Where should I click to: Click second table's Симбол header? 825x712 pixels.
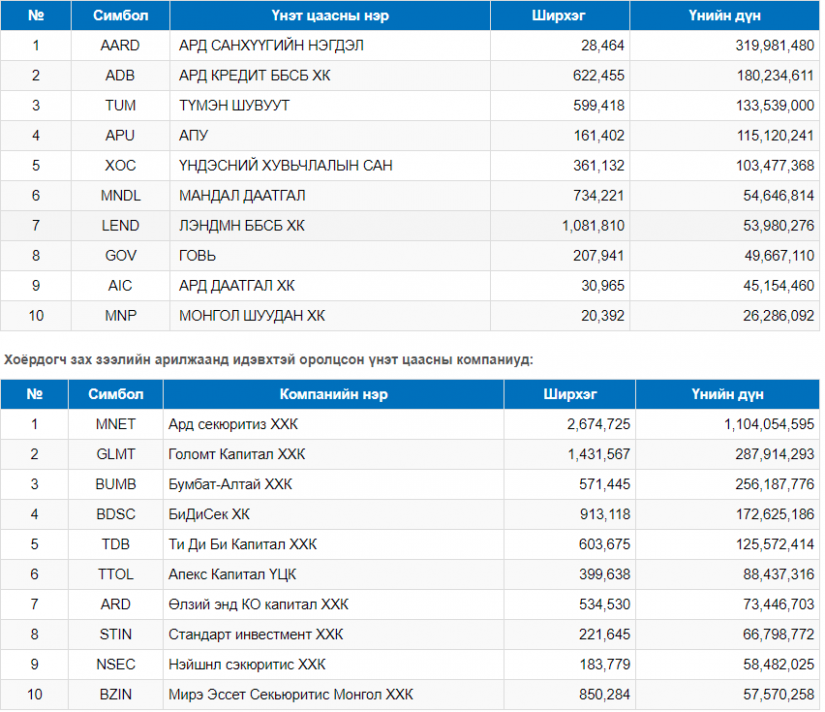point(115,394)
